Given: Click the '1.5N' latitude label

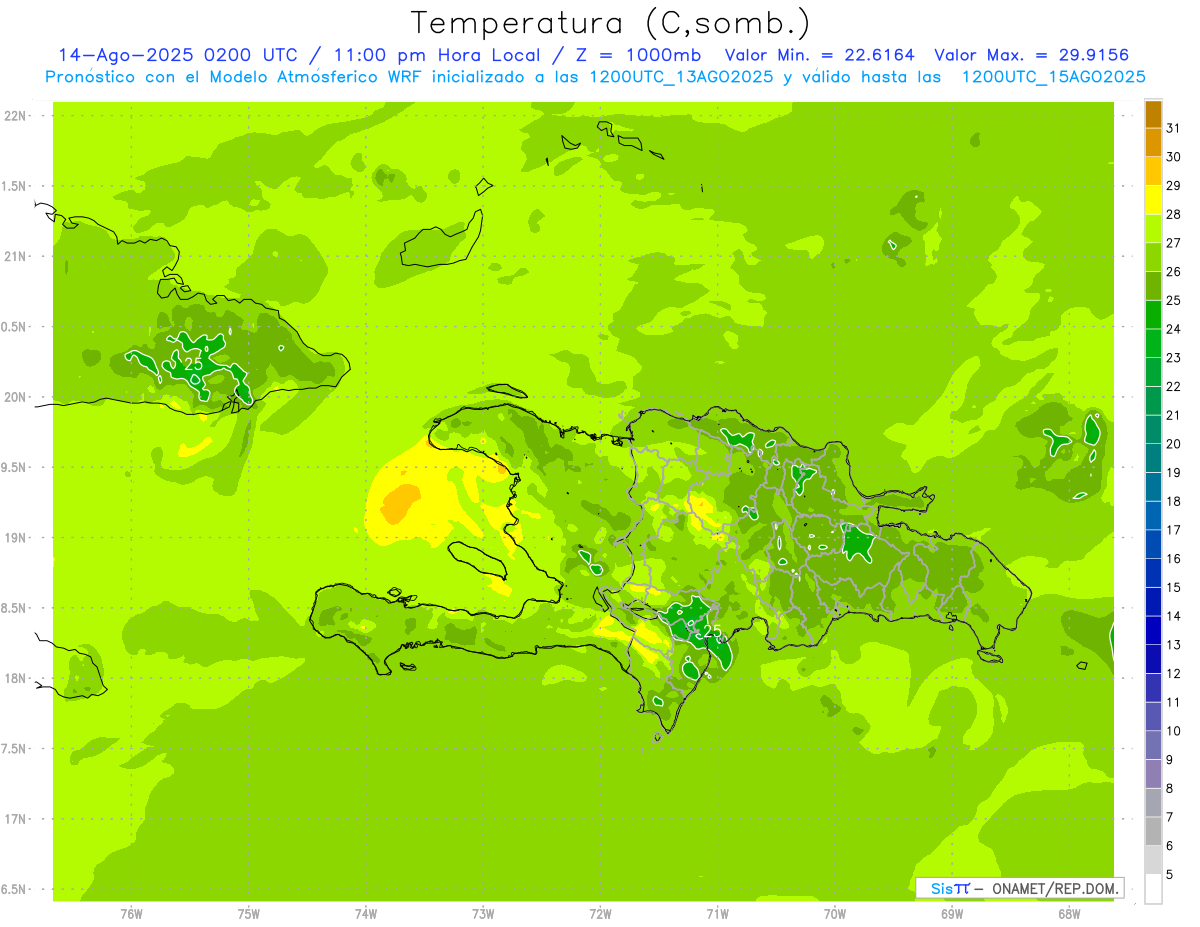Looking at the screenshot, I should 15,186.
